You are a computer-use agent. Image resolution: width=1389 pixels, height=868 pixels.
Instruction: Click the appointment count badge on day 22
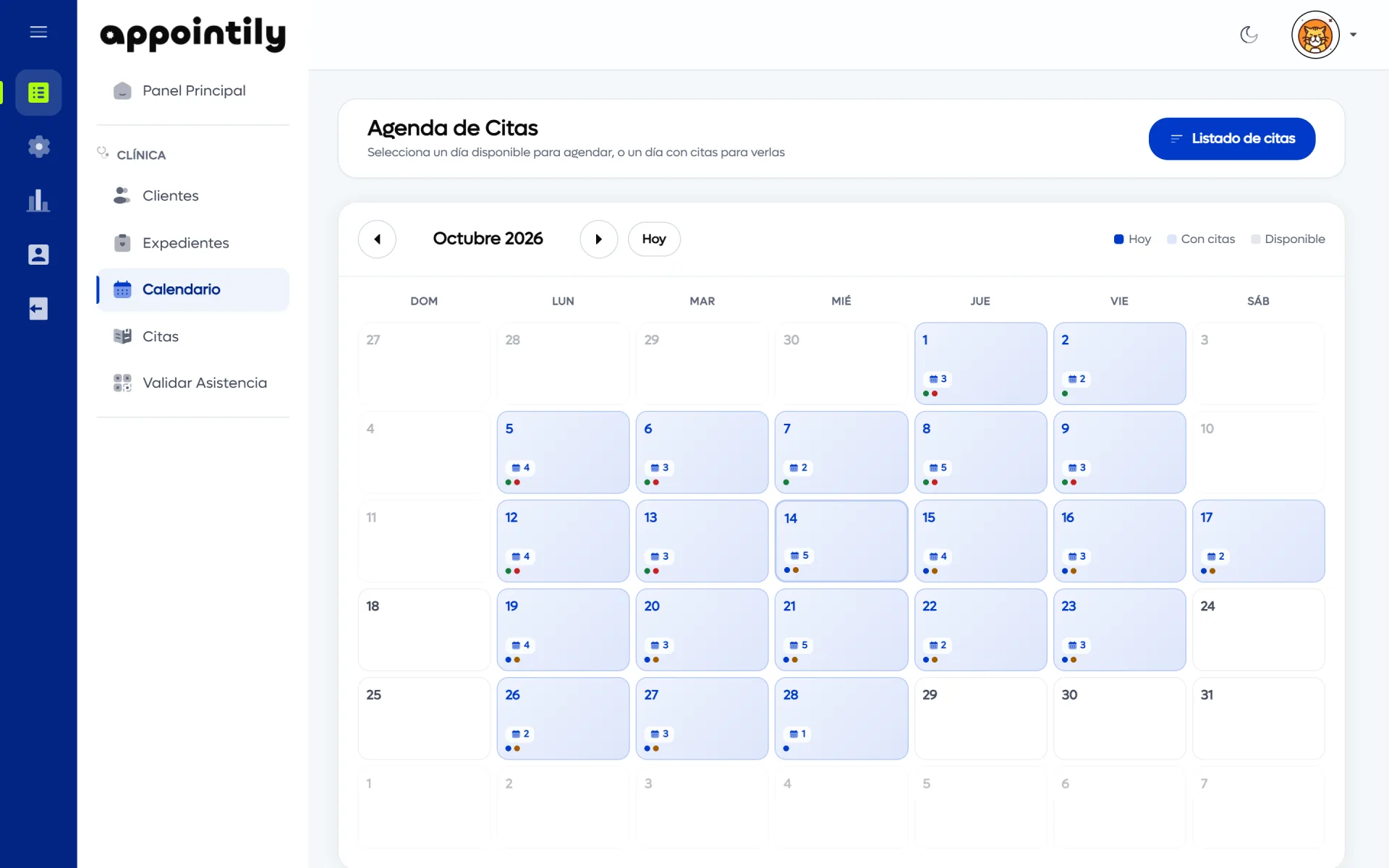click(938, 645)
